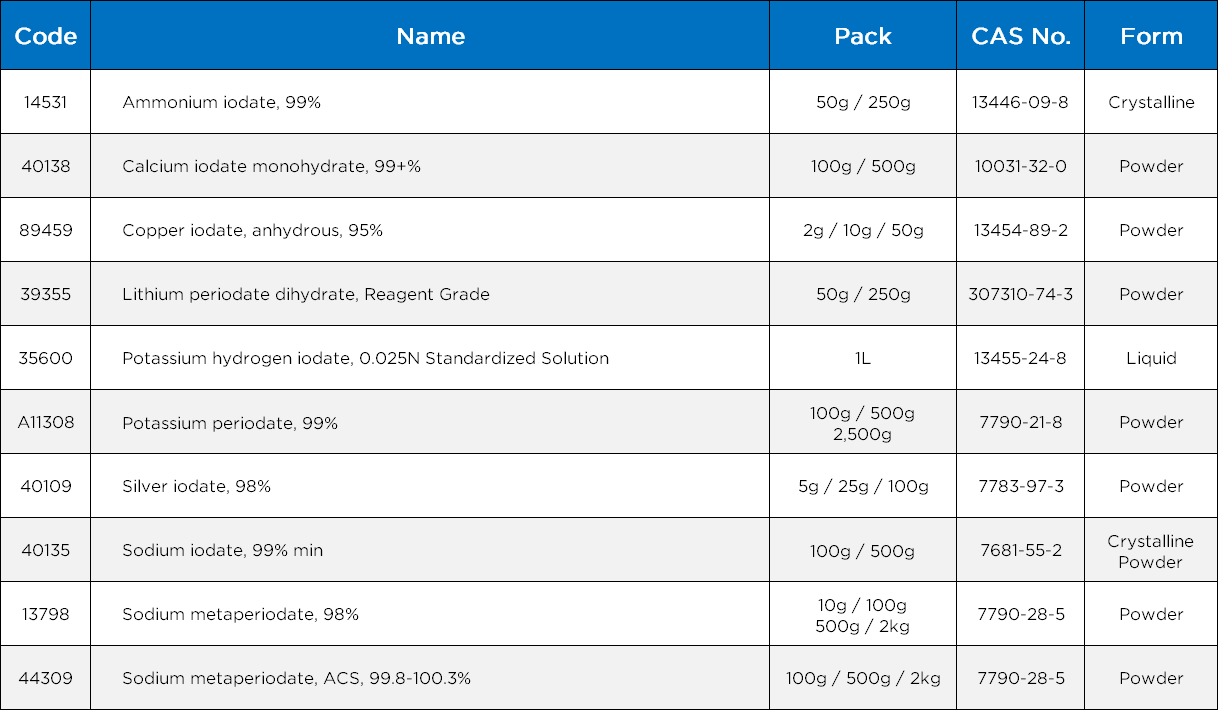Image resolution: width=1218 pixels, height=710 pixels.
Task: Click the Pack column header
Action: [x=863, y=36]
